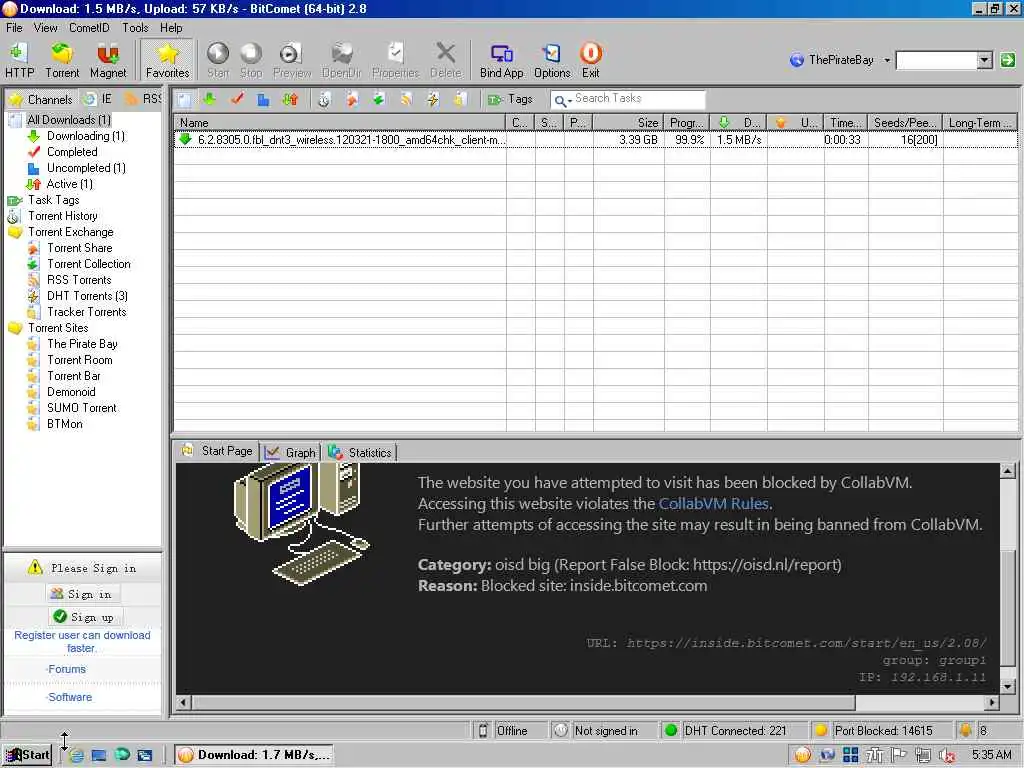Open Torrent History in sidebar
The image size is (1024, 768).
63,216
